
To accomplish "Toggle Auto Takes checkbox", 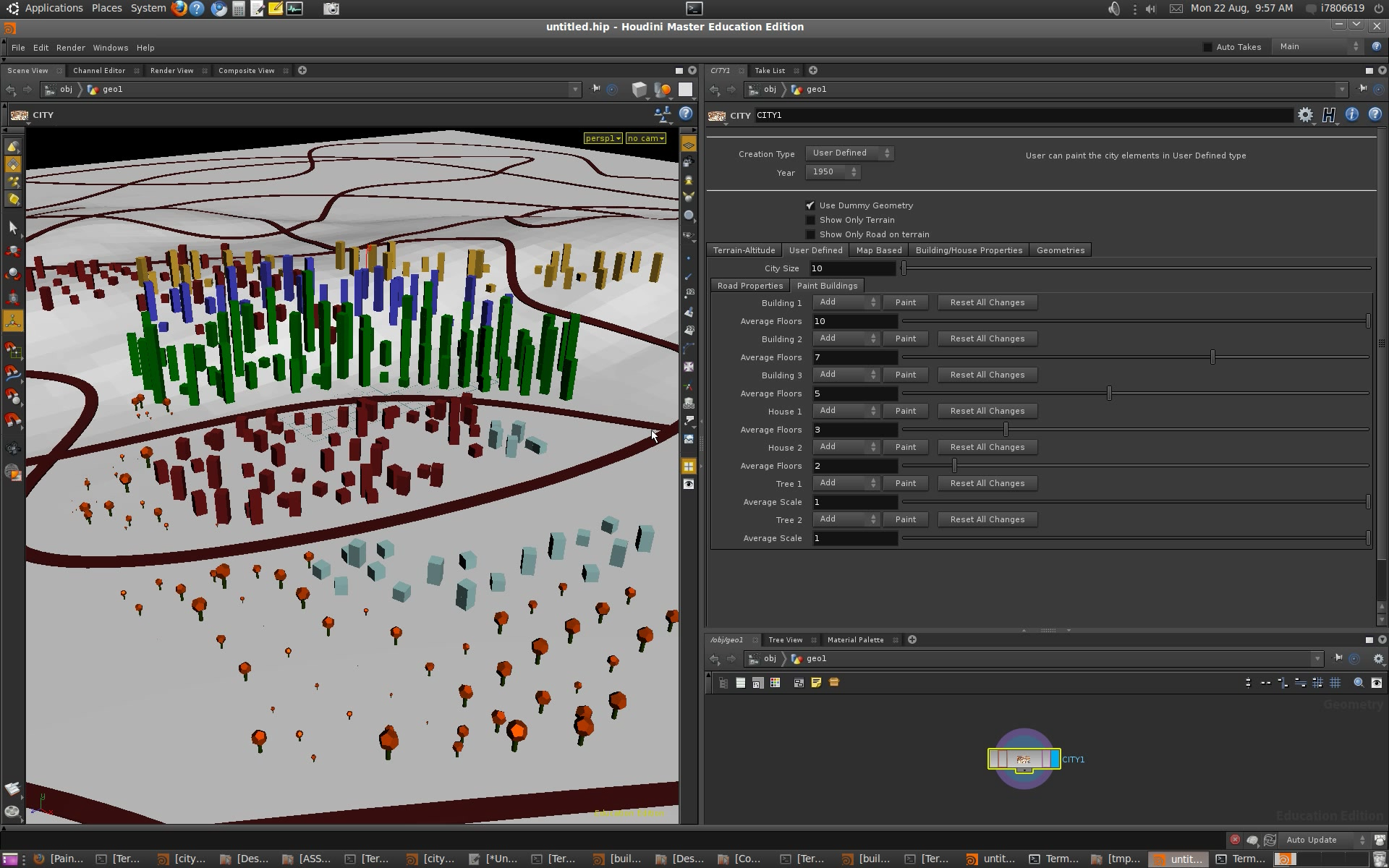I will tap(1207, 47).
